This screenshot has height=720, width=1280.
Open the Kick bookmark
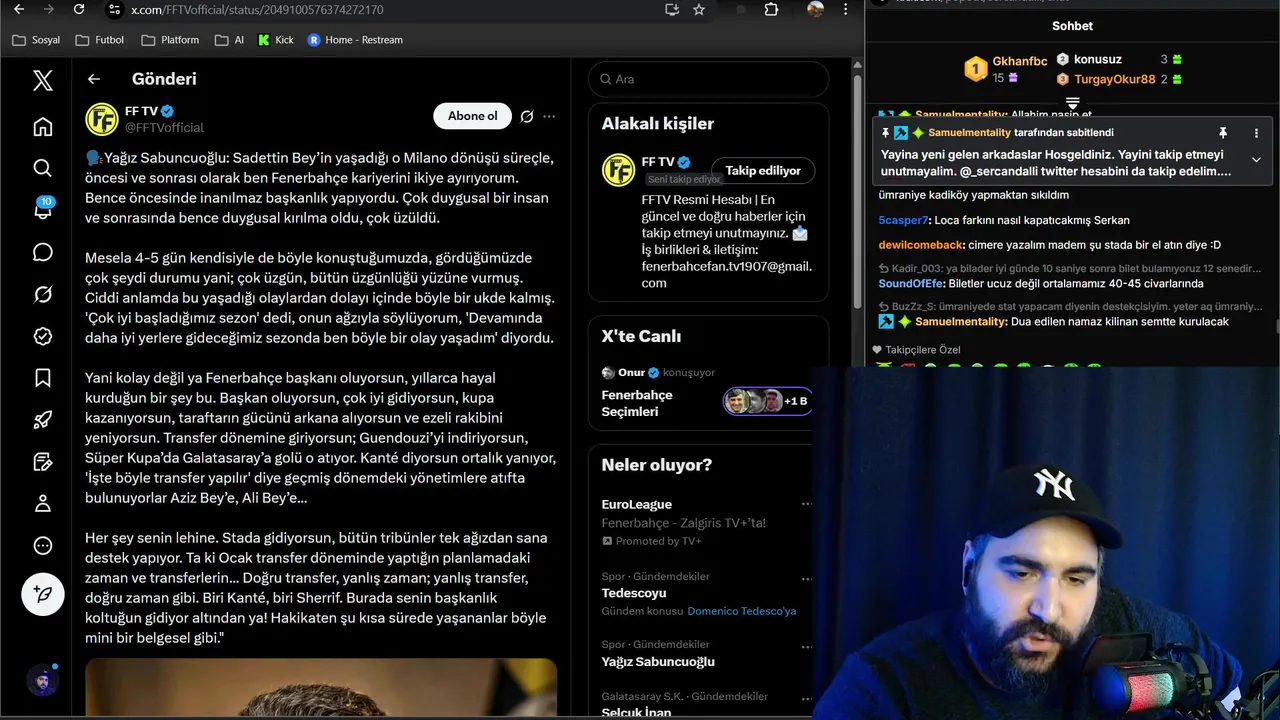[274, 40]
